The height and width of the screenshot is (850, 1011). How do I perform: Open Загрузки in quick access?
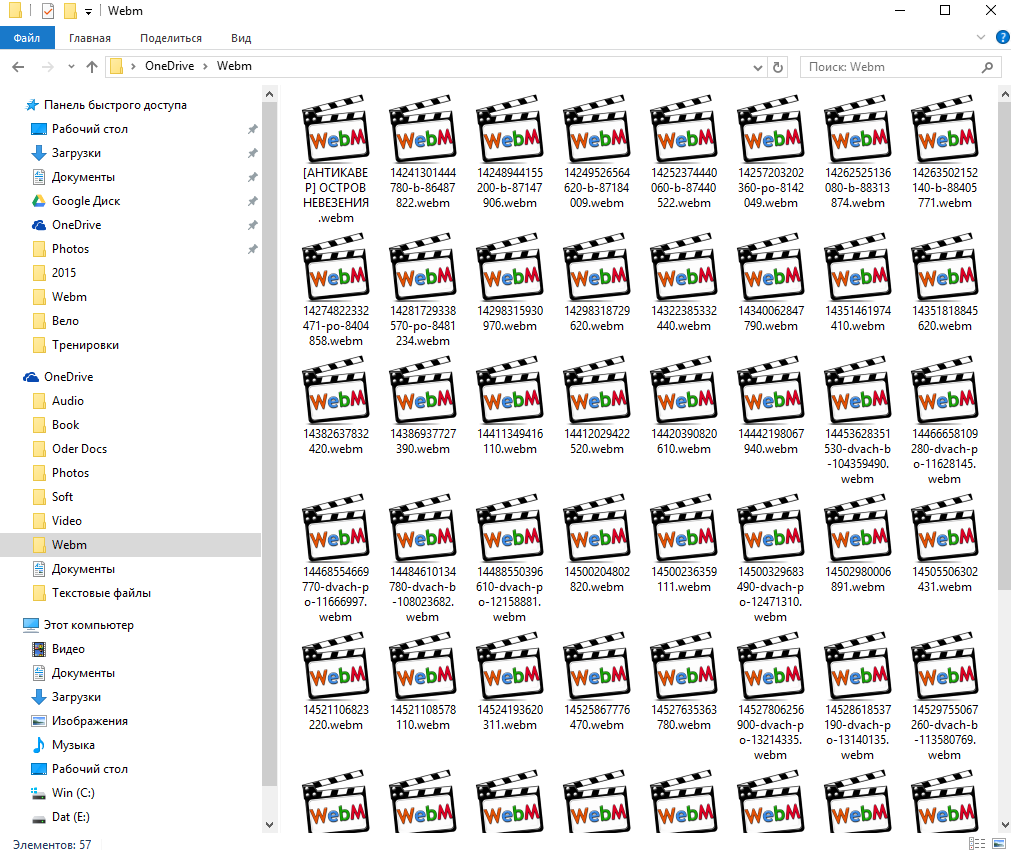pyautogui.click(x=76, y=153)
